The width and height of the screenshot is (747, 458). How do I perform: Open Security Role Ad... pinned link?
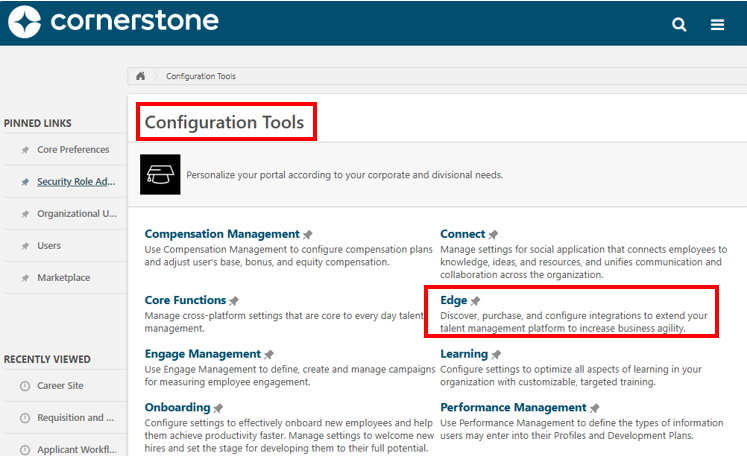tap(76, 182)
